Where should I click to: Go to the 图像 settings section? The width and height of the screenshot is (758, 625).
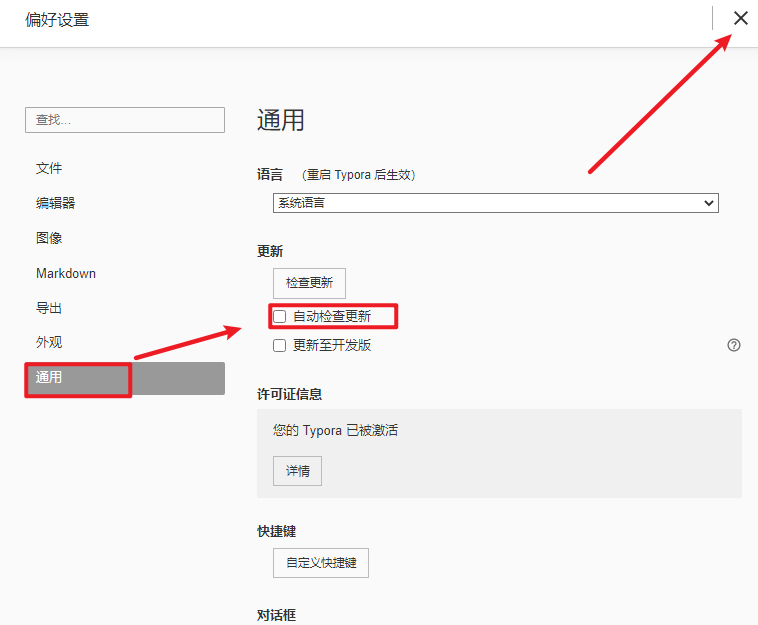point(50,238)
